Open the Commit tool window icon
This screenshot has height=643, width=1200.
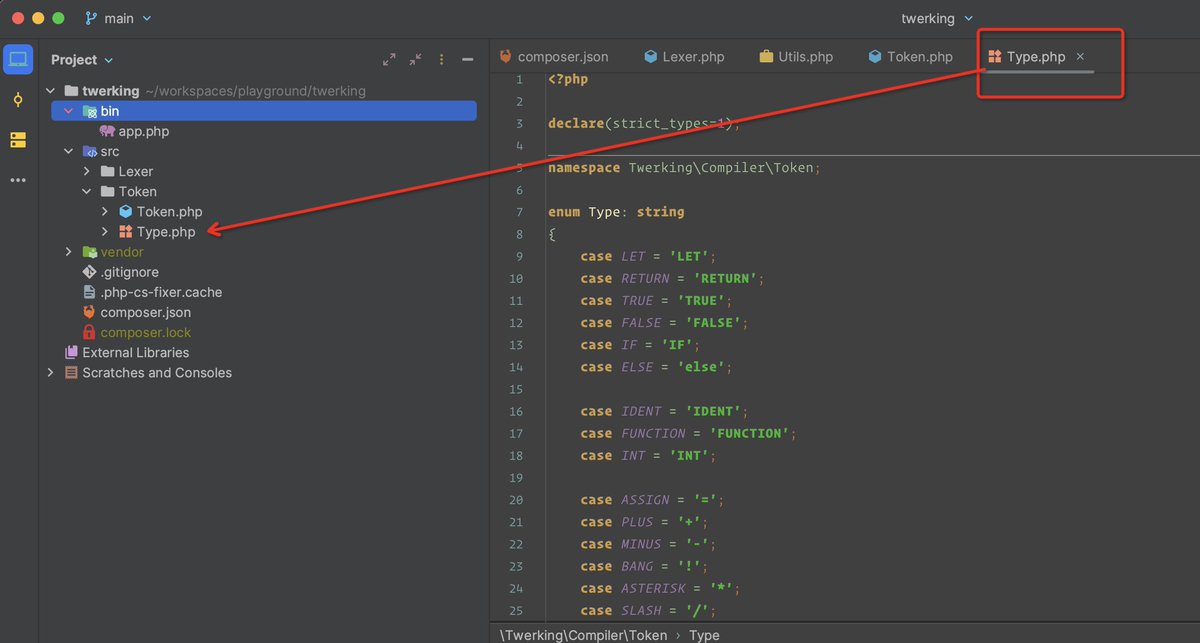(x=18, y=100)
